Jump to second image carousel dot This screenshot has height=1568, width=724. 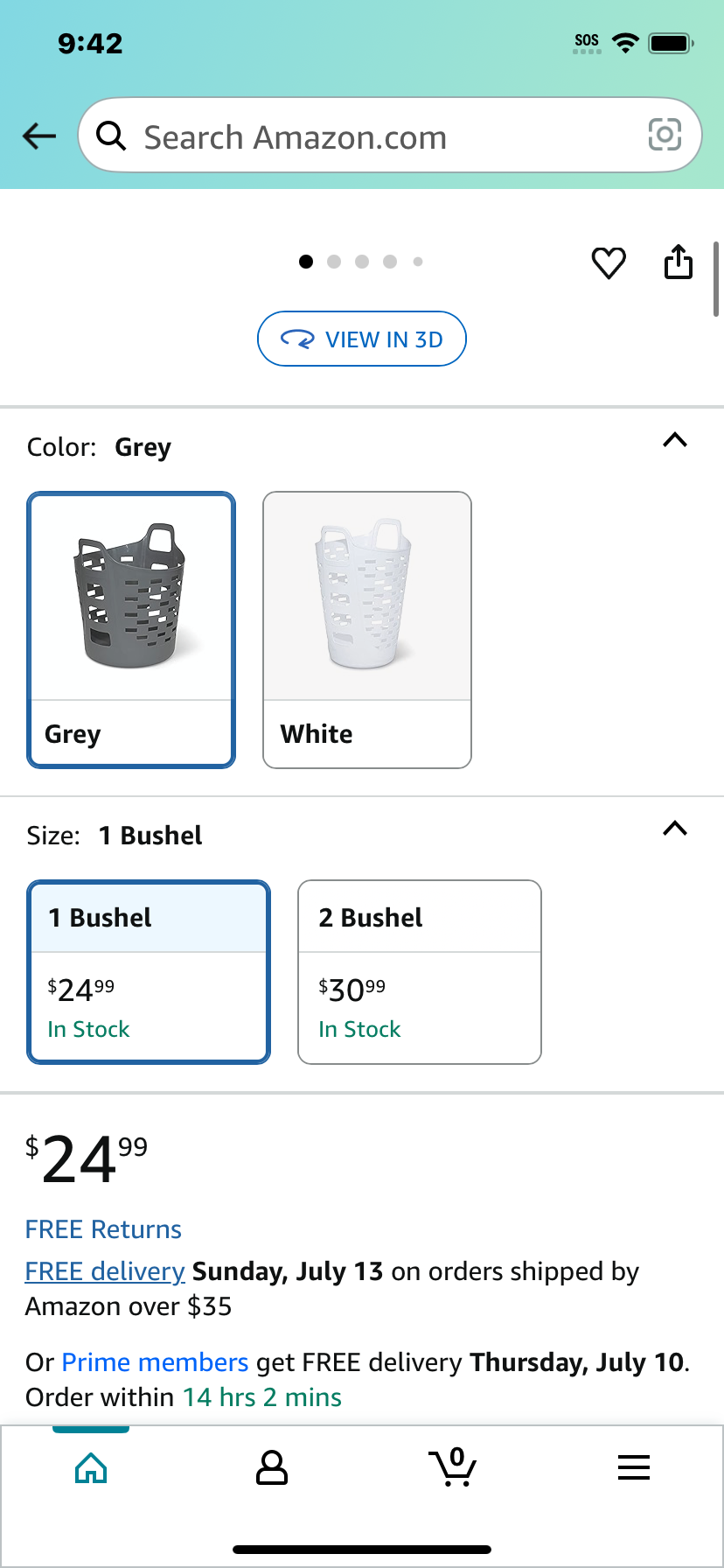click(334, 262)
